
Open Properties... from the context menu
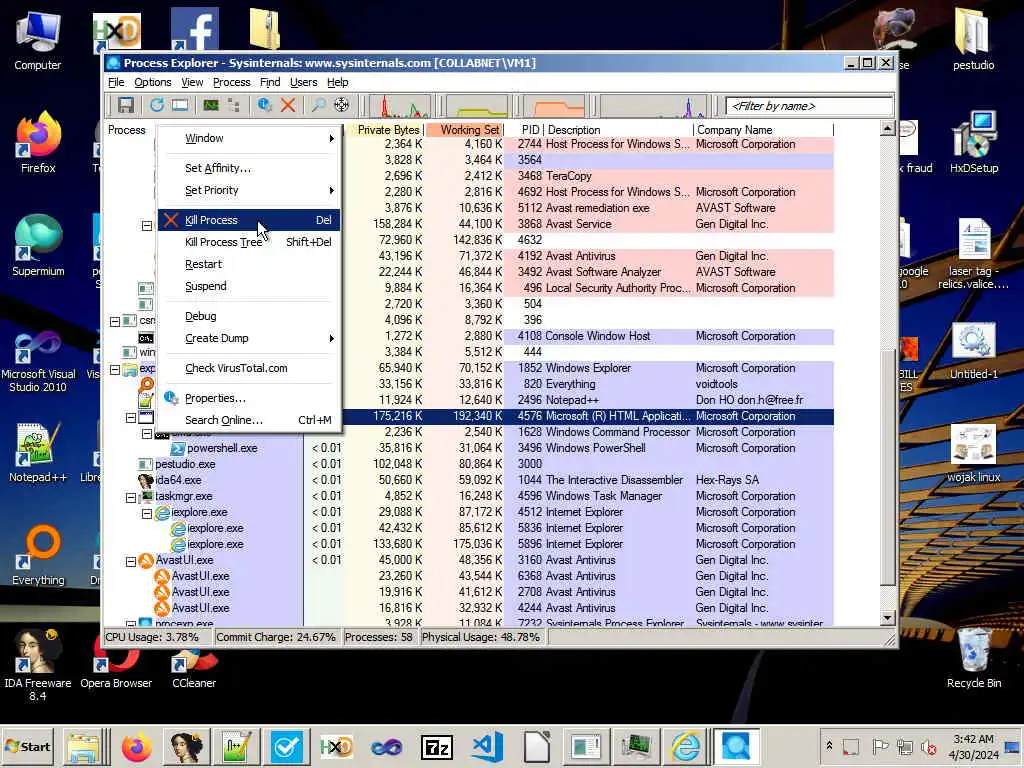[249, 398]
